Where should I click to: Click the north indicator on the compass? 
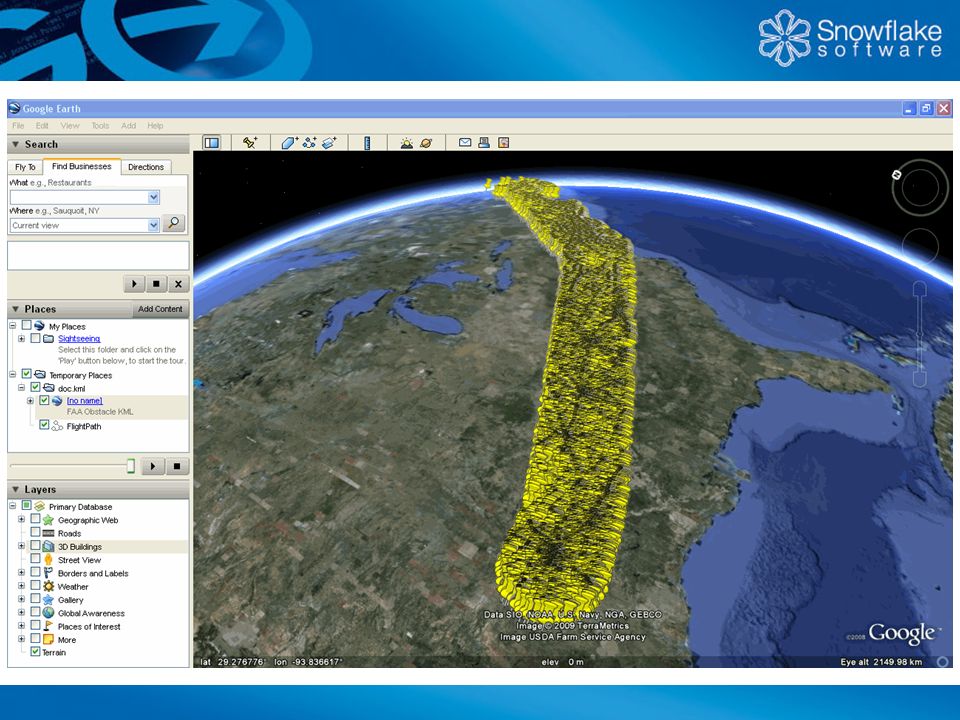click(x=897, y=174)
